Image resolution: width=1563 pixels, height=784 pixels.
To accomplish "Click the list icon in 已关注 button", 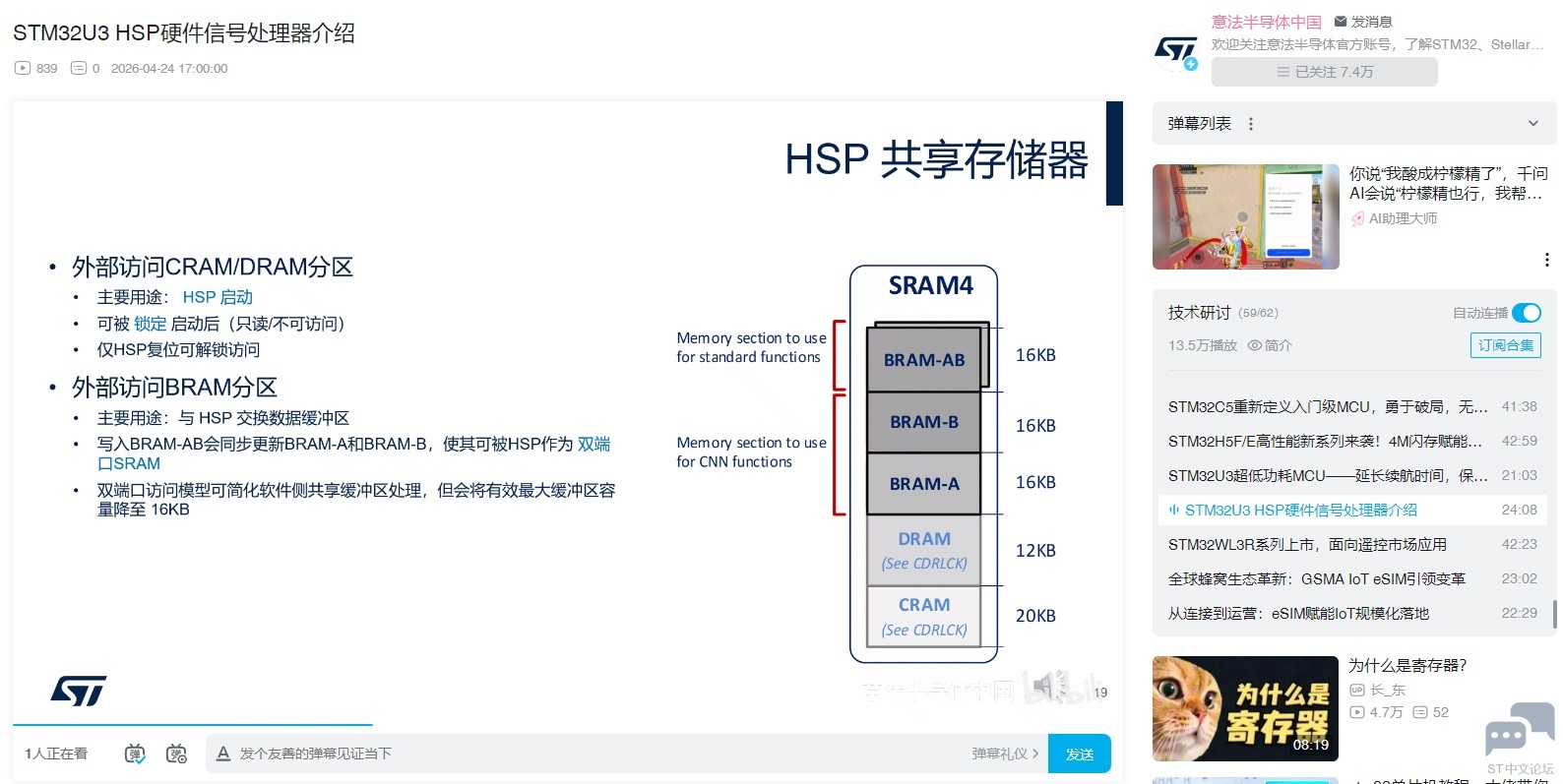I will pyautogui.click(x=1282, y=72).
